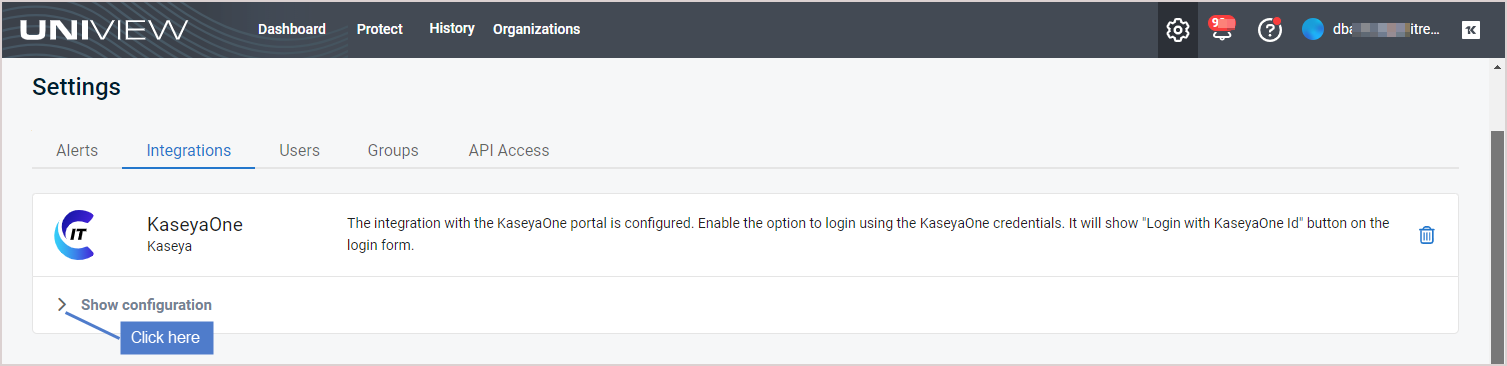Viewport: 1507px width, 366px height.
Task: Switch to the Users tab
Action: point(299,150)
